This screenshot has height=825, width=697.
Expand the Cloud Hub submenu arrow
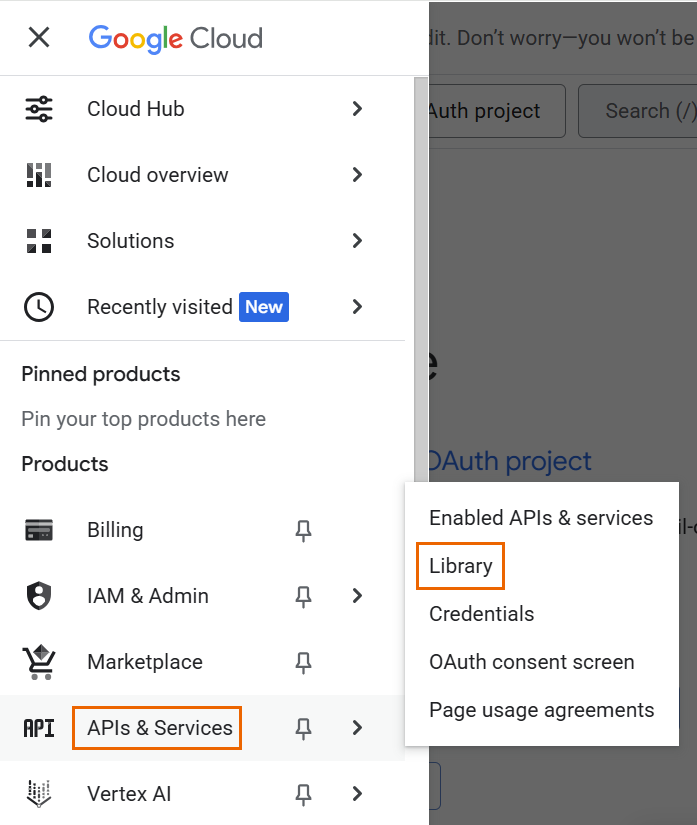click(x=357, y=109)
